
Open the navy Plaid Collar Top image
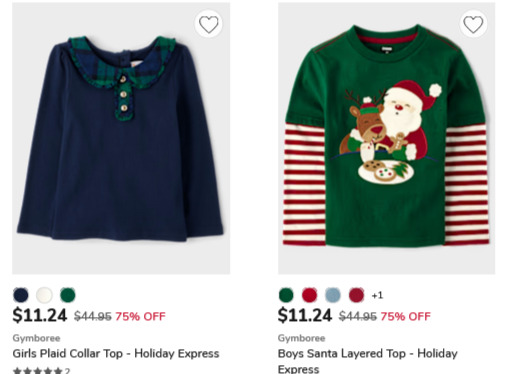pos(121,138)
